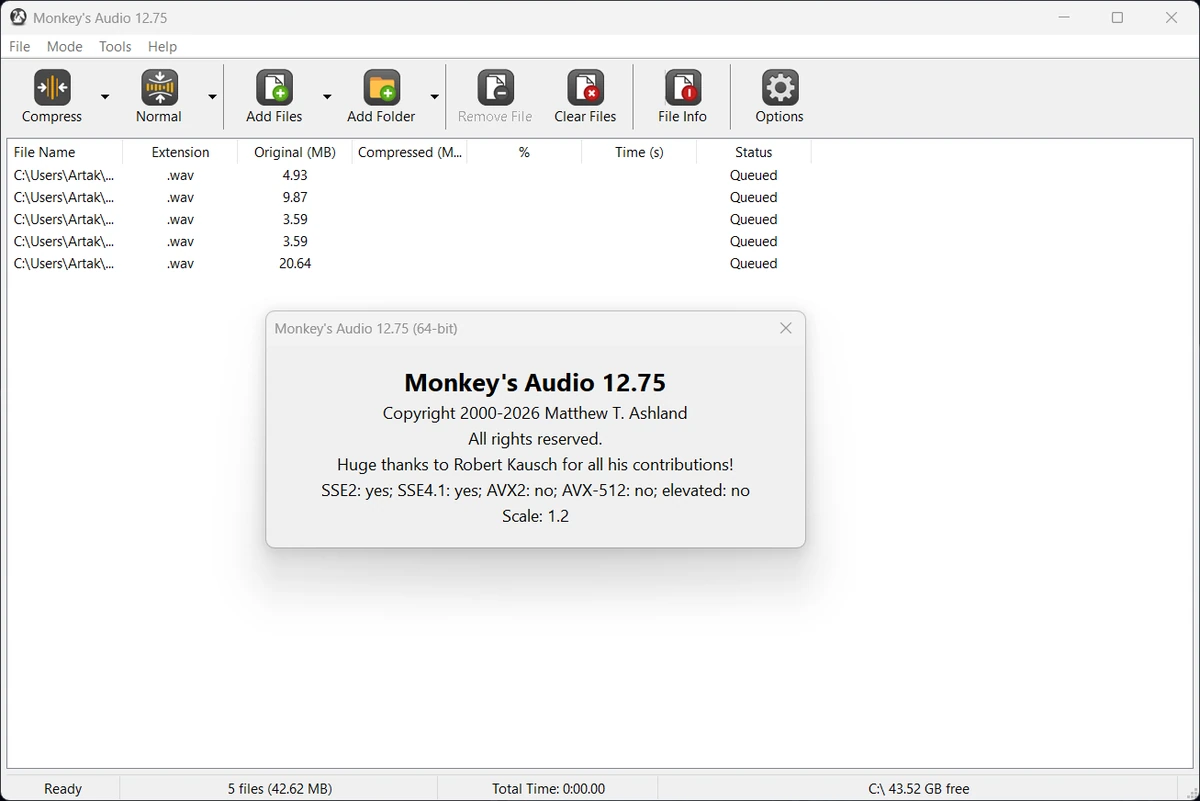Screen dimensions: 1200x801
Task: Click the 'Scale: 1.2' text in dialog
Action: (535, 516)
